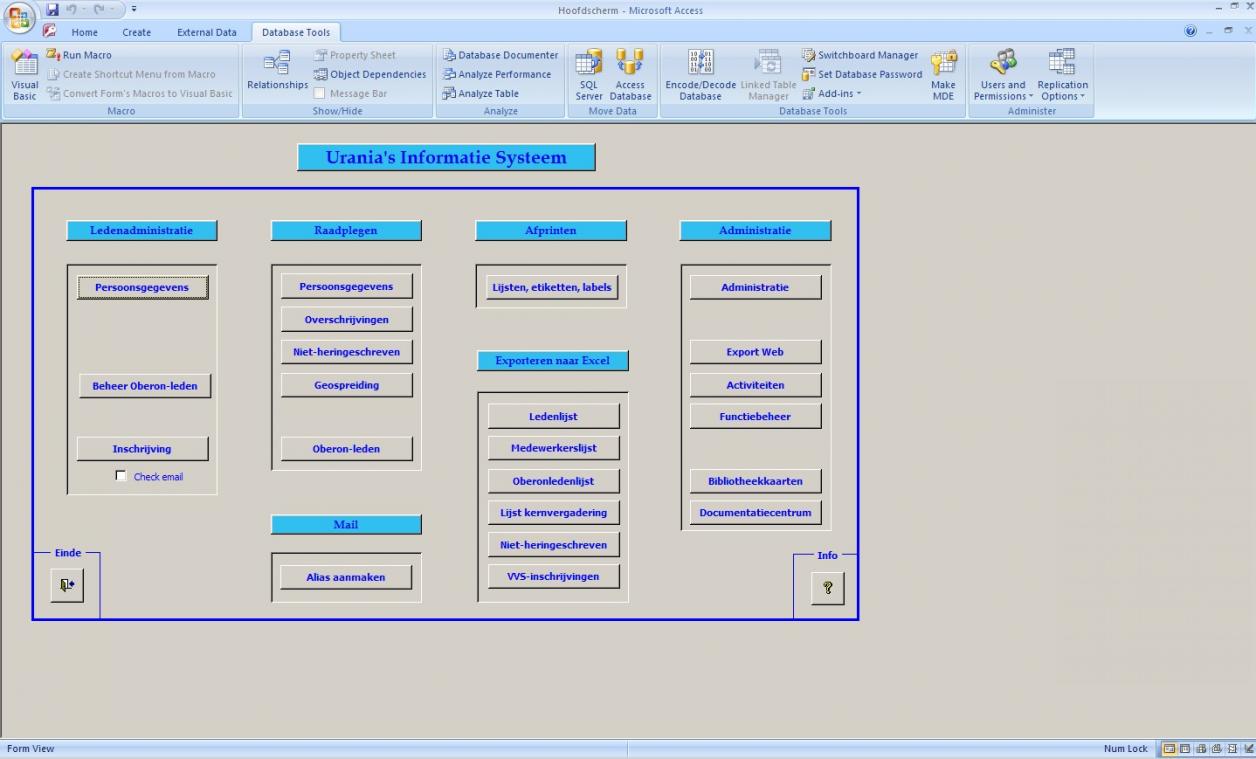Click Set Database Password
The width and height of the screenshot is (1256, 759).
point(862,74)
